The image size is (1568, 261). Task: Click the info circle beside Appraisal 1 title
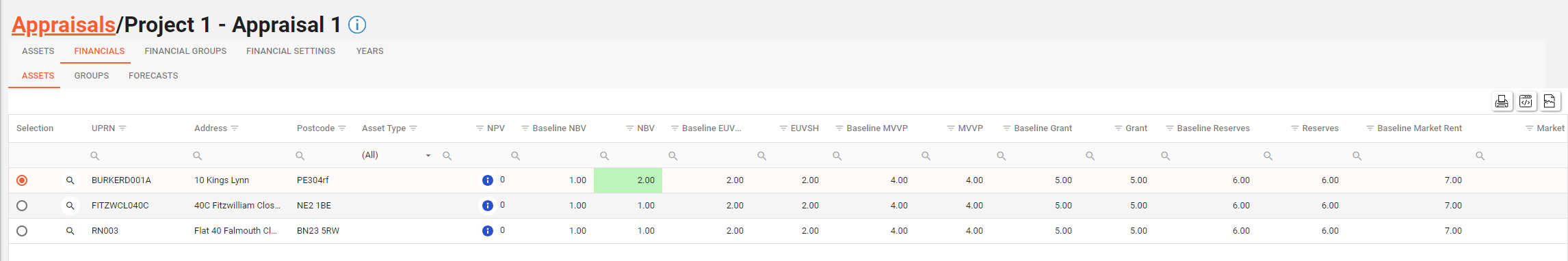pyautogui.click(x=357, y=25)
